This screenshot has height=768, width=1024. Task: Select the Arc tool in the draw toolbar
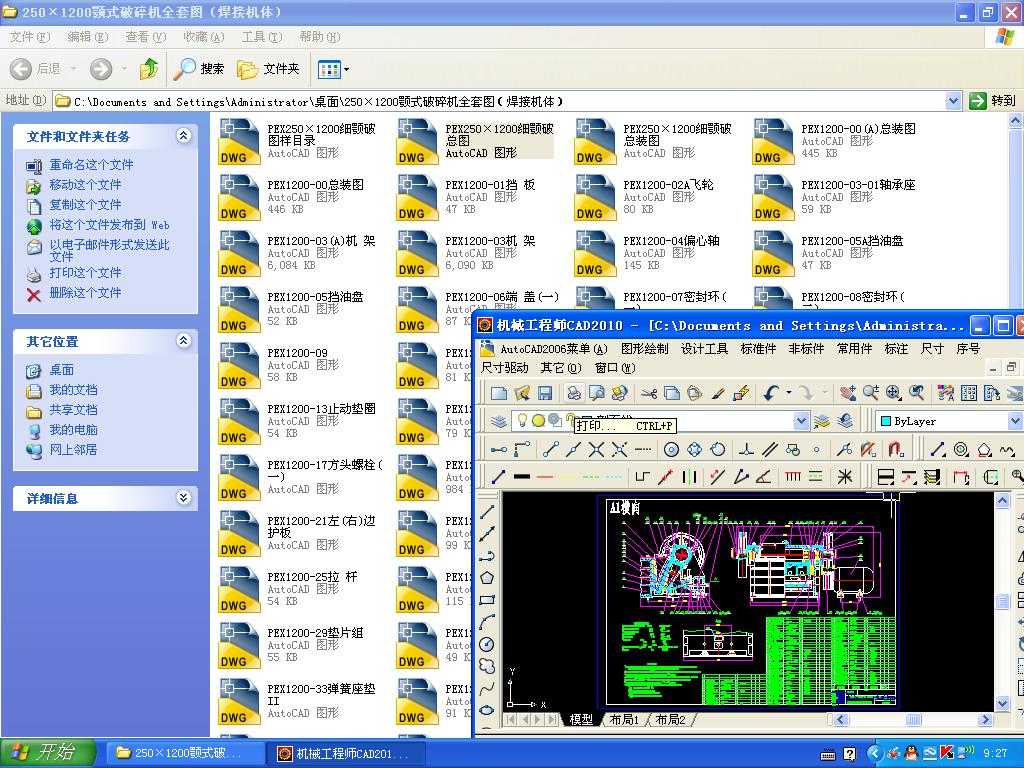pos(487,622)
